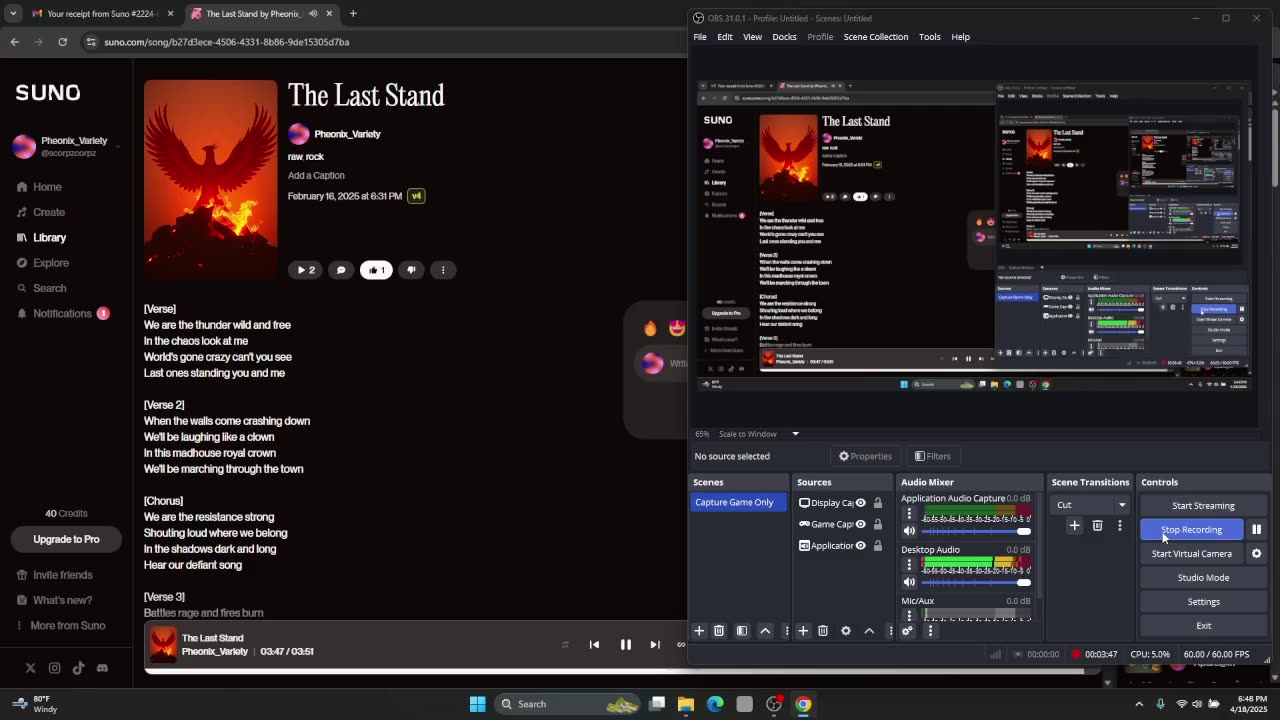Adjust Desktop Audio volume slider

point(976,582)
